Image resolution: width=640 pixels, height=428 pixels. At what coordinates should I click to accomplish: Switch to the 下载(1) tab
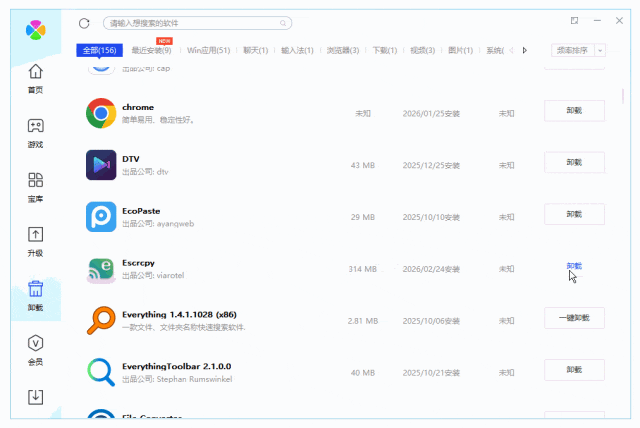coord(384,50)
